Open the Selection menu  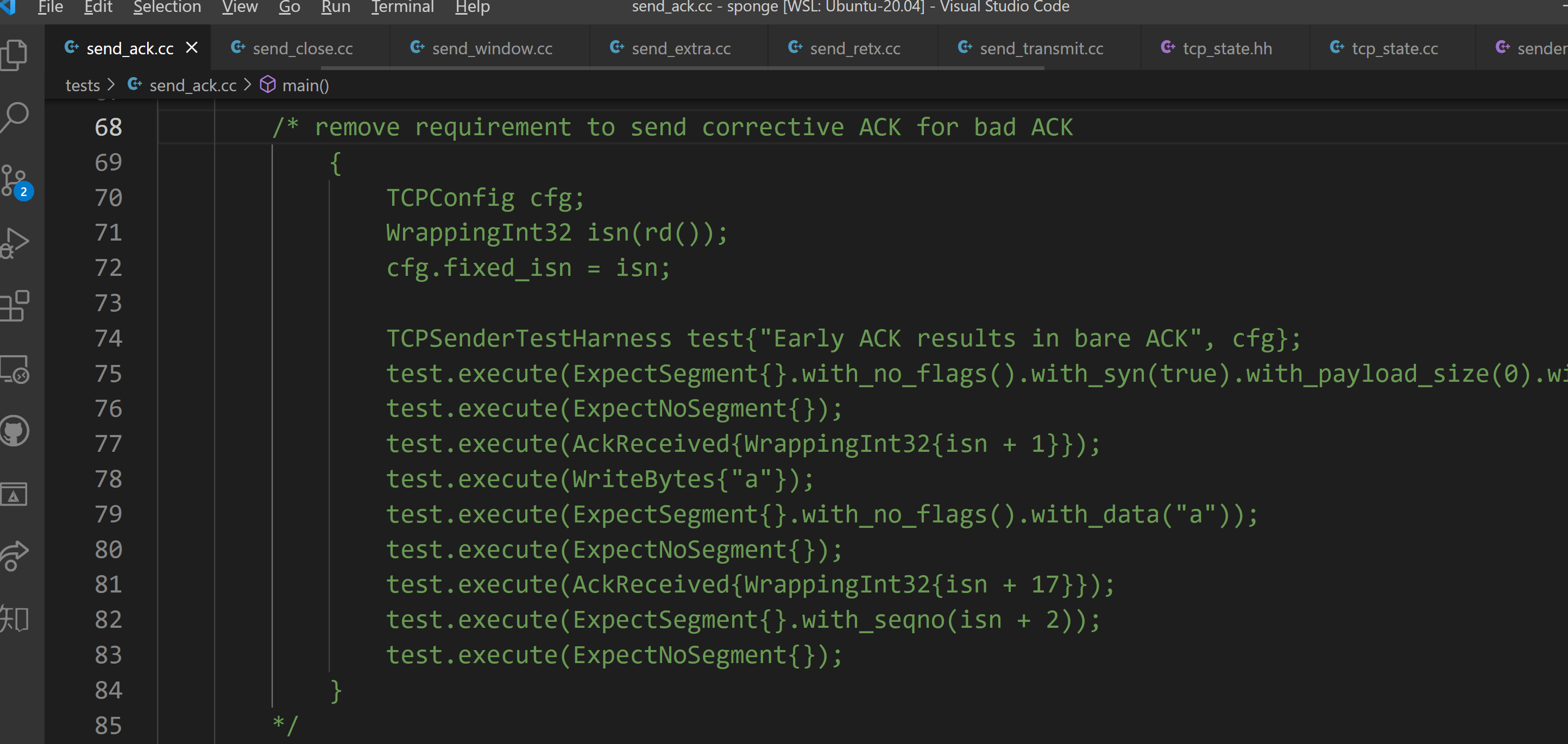coord(167,7)
